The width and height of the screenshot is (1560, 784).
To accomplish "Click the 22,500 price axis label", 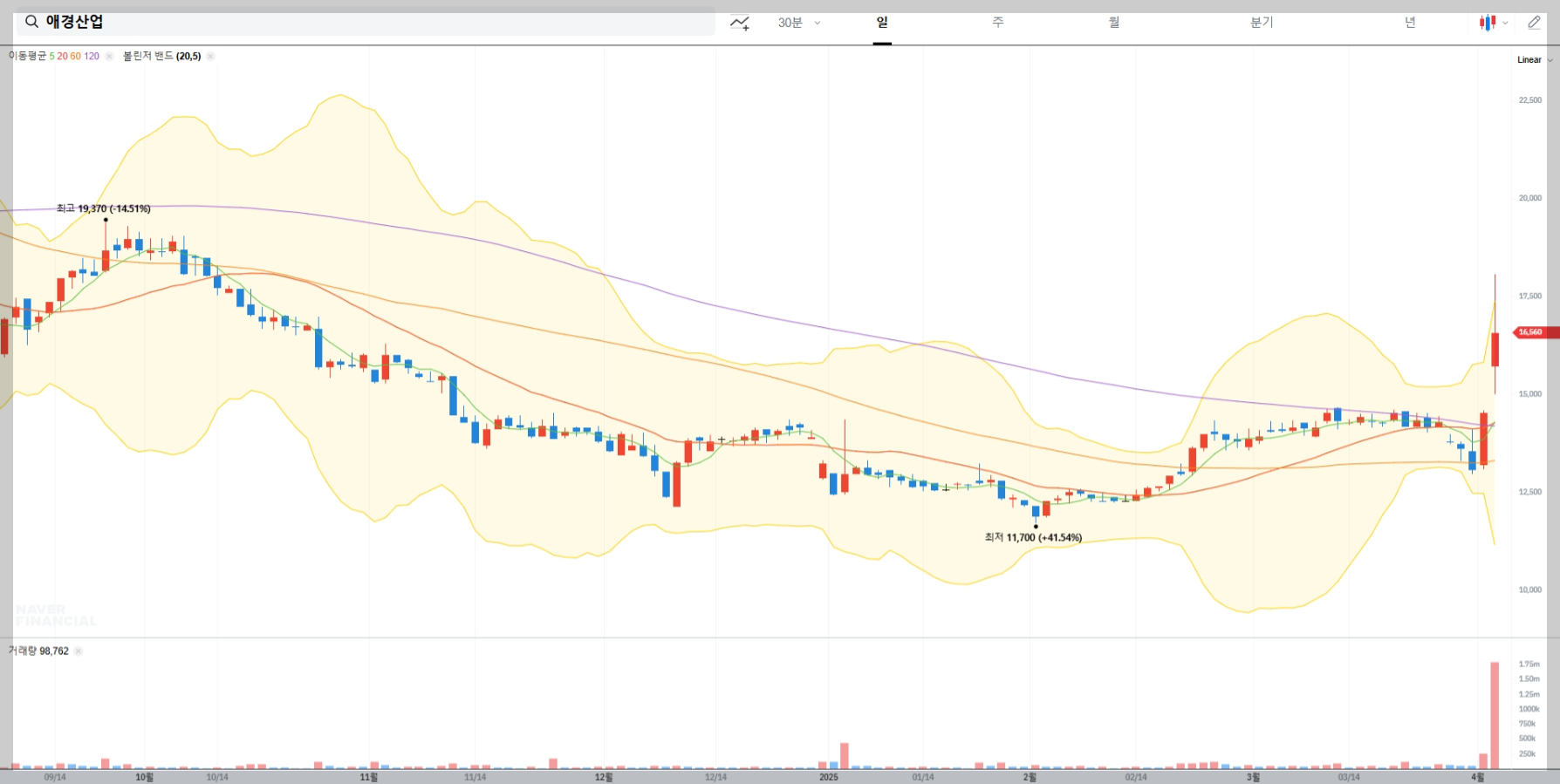I will [x=1530, y=100].
